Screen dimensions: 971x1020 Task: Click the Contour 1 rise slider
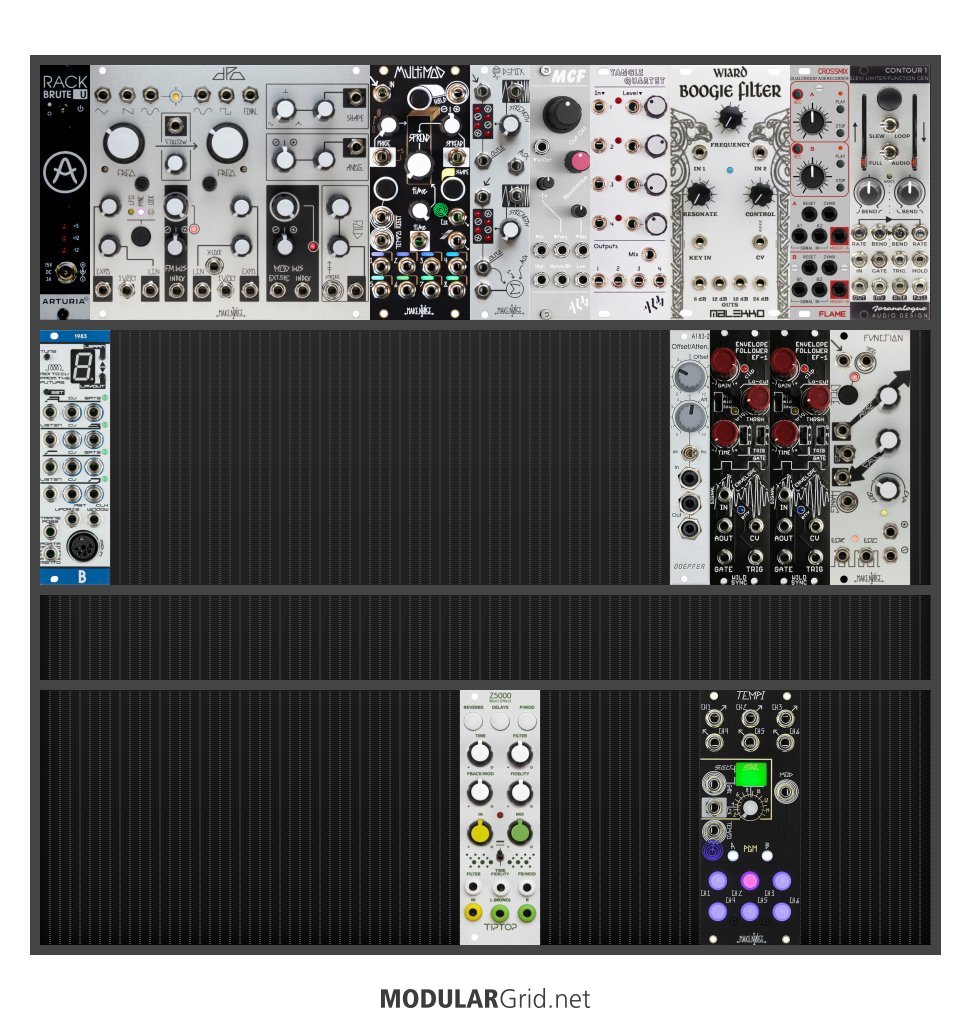[864, 130]
